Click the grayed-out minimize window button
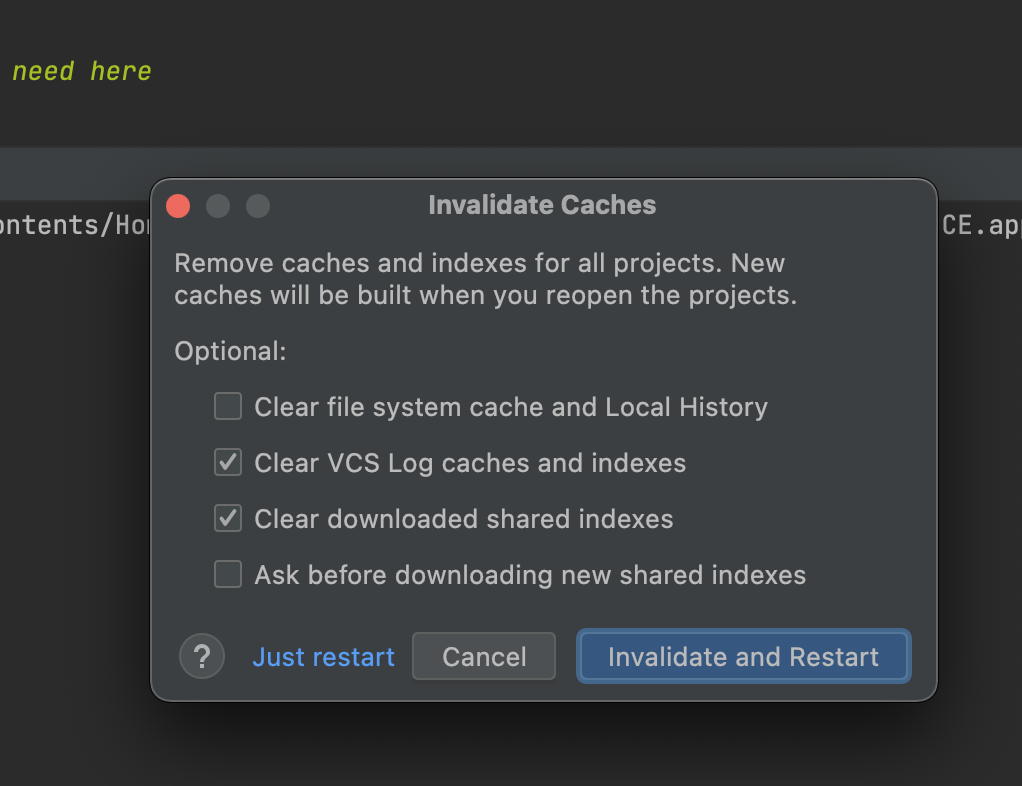 coord(218,206)
